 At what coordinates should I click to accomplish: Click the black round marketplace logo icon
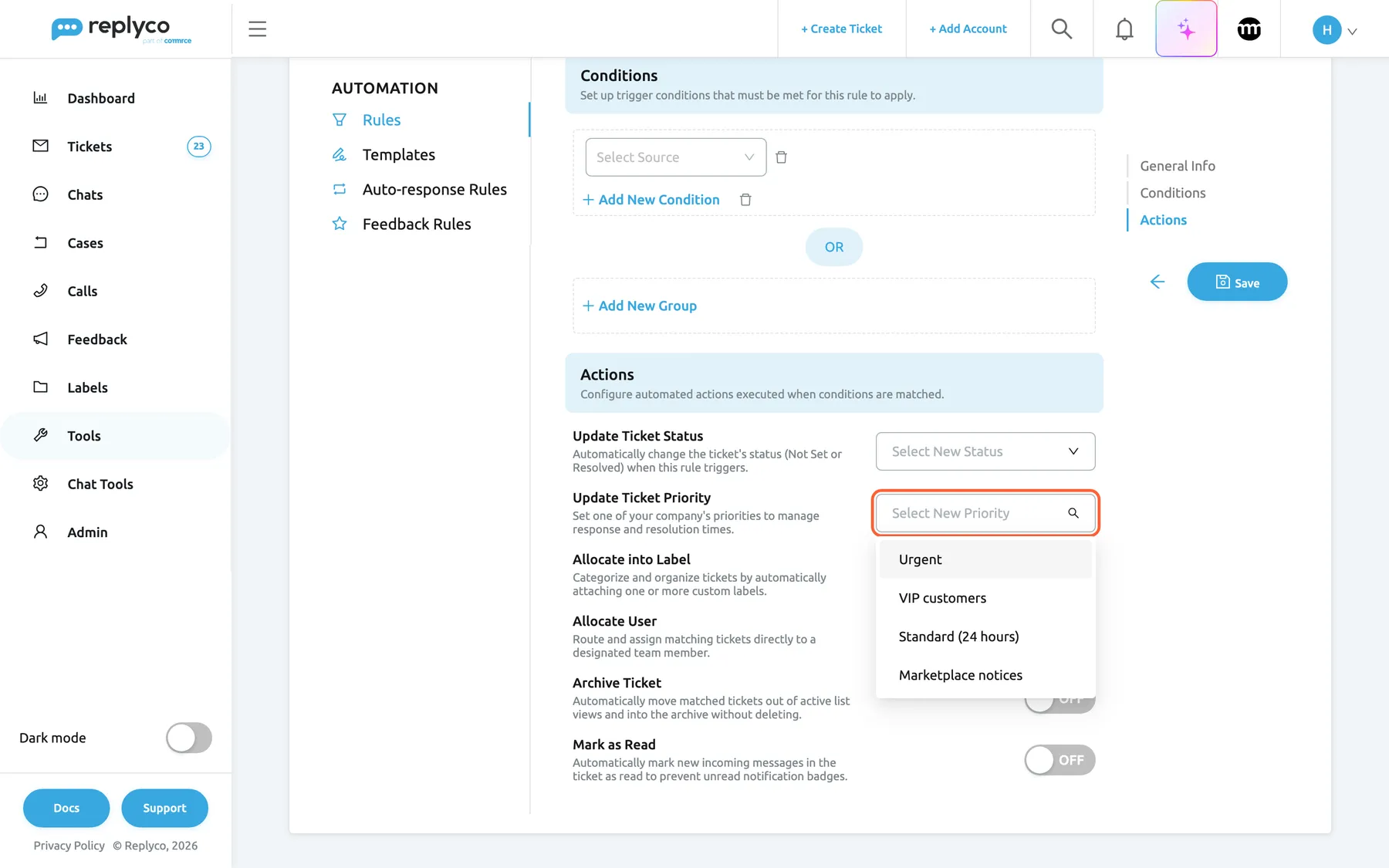pos(1249,29)
